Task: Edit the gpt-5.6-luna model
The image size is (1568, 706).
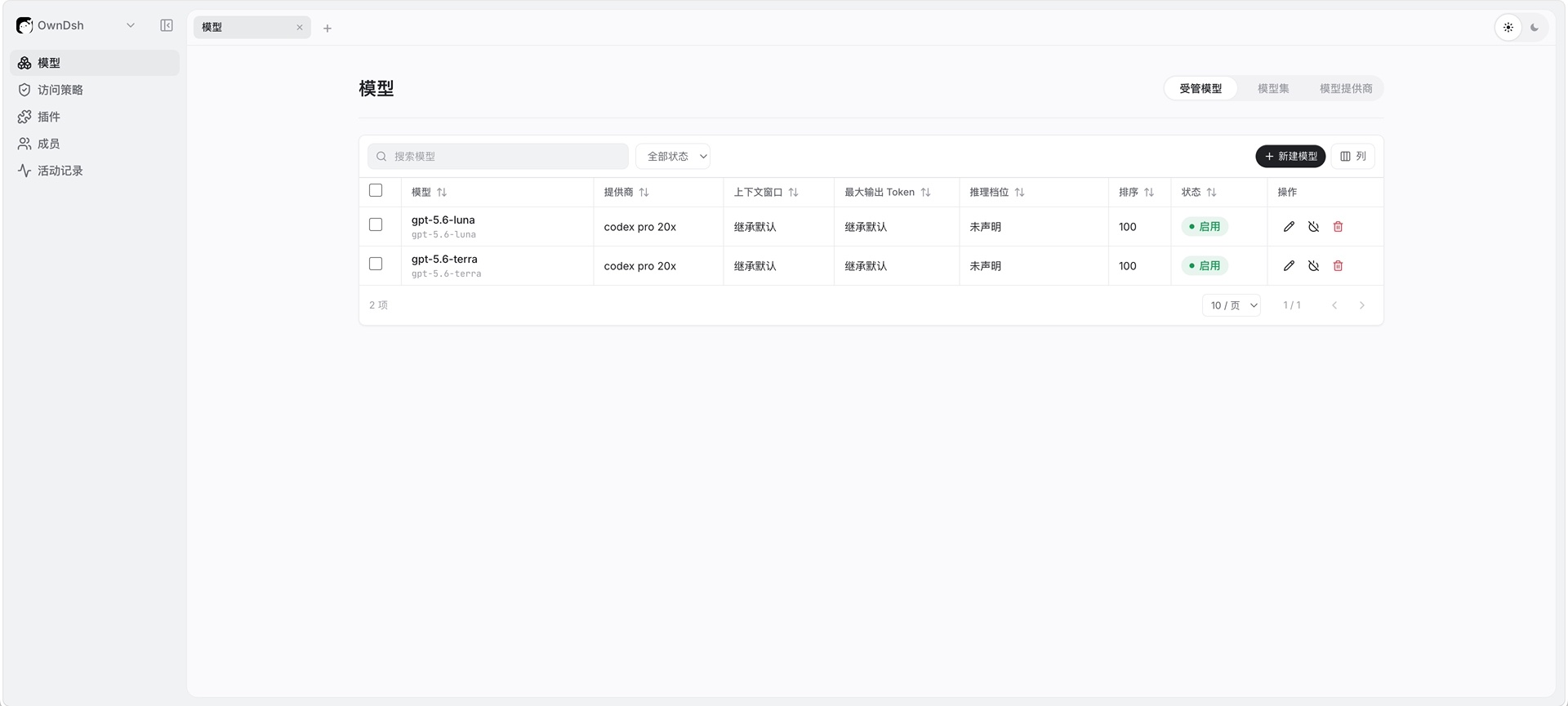Action: click(x=1289, y=227)
